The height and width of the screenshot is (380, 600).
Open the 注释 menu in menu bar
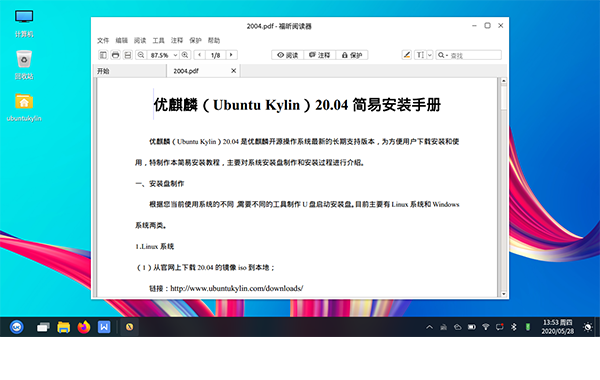click(x=177, y=40)
